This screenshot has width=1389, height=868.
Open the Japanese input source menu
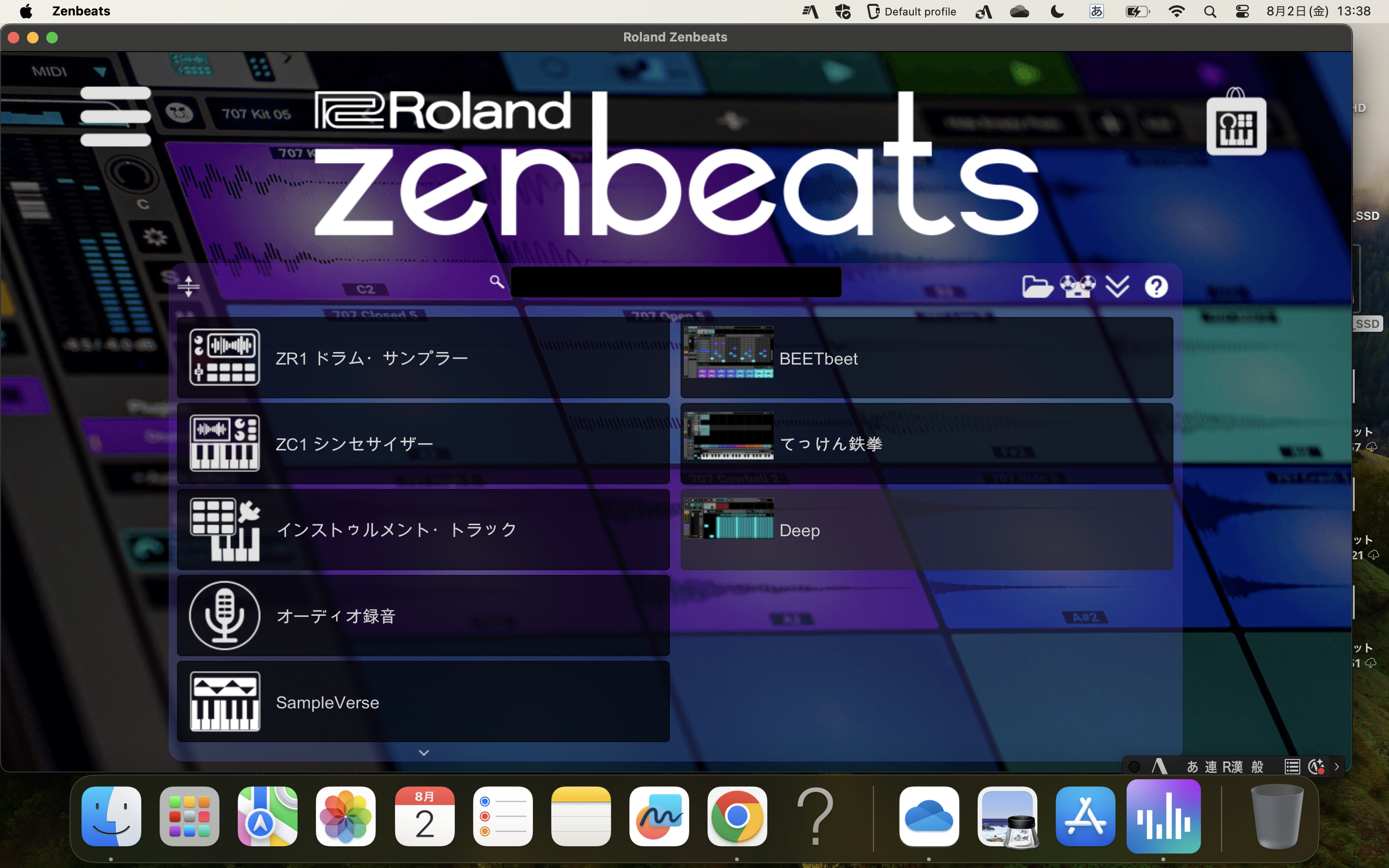click(x=1096, y=12)
